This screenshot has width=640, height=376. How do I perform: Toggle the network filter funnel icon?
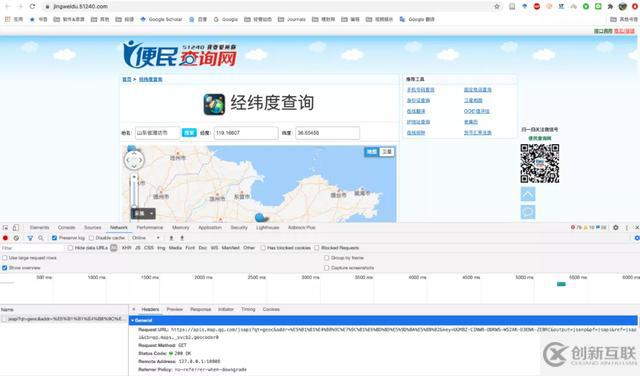30,238
